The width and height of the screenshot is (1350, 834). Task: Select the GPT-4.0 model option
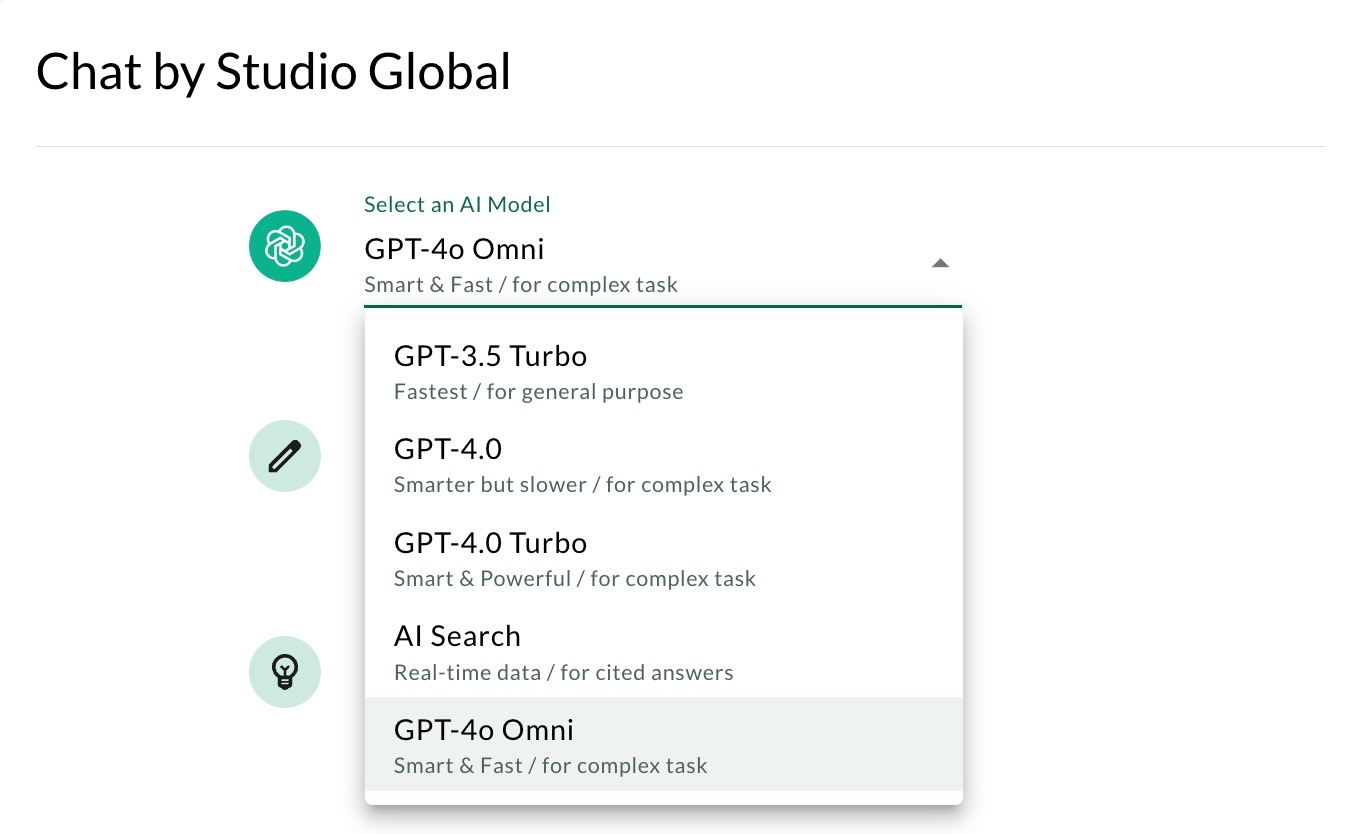click(663, 464)
